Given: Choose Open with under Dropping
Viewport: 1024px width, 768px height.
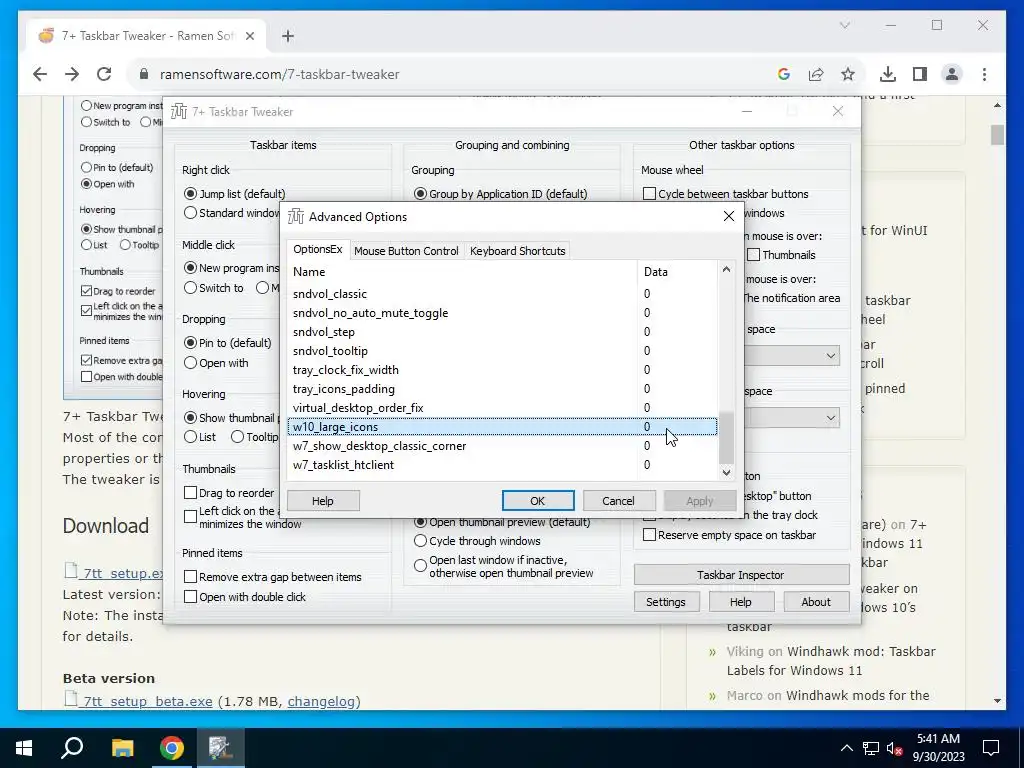Looking at the screenshot, I should point(190,363).
